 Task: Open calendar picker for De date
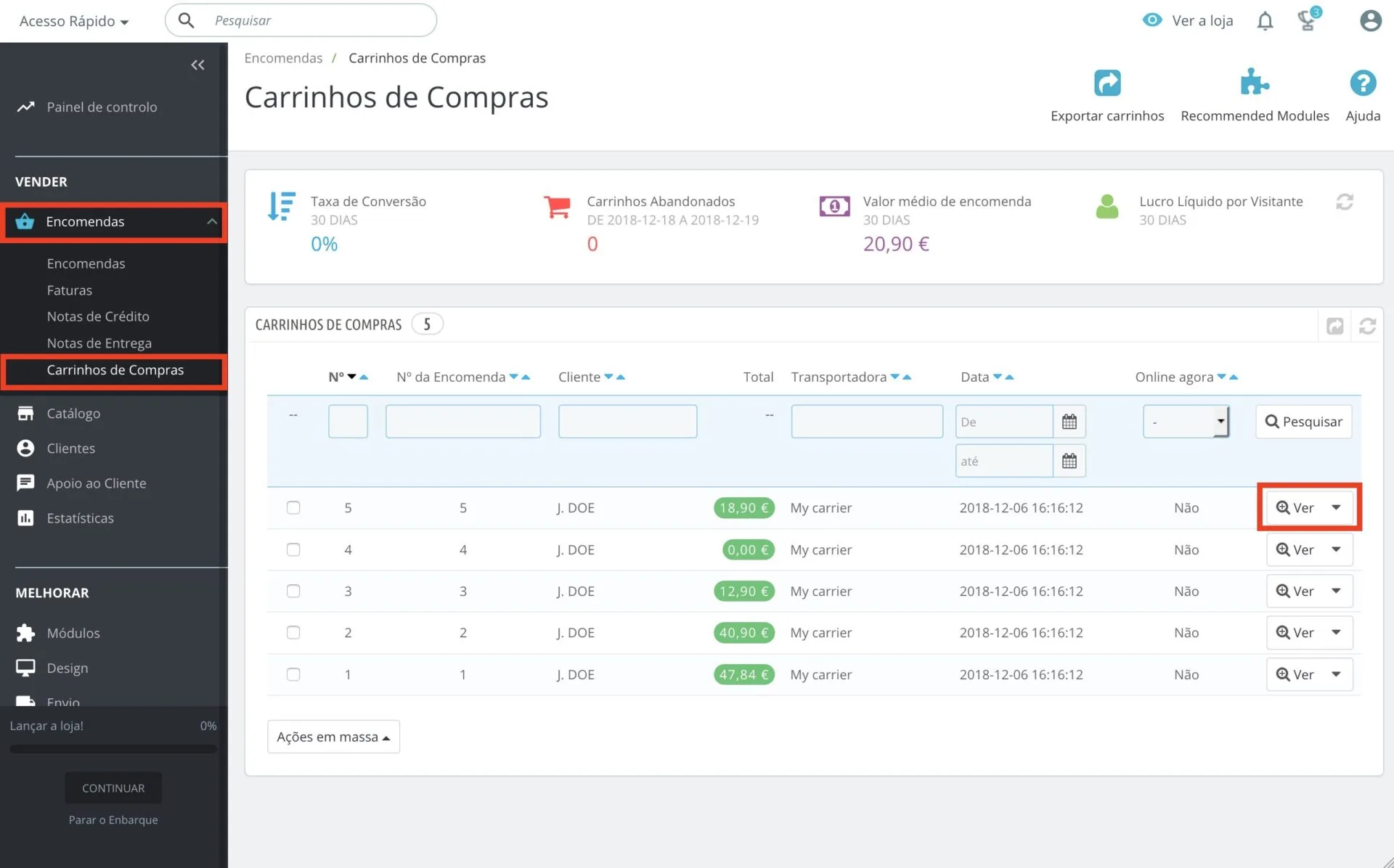coord(1069,422)
